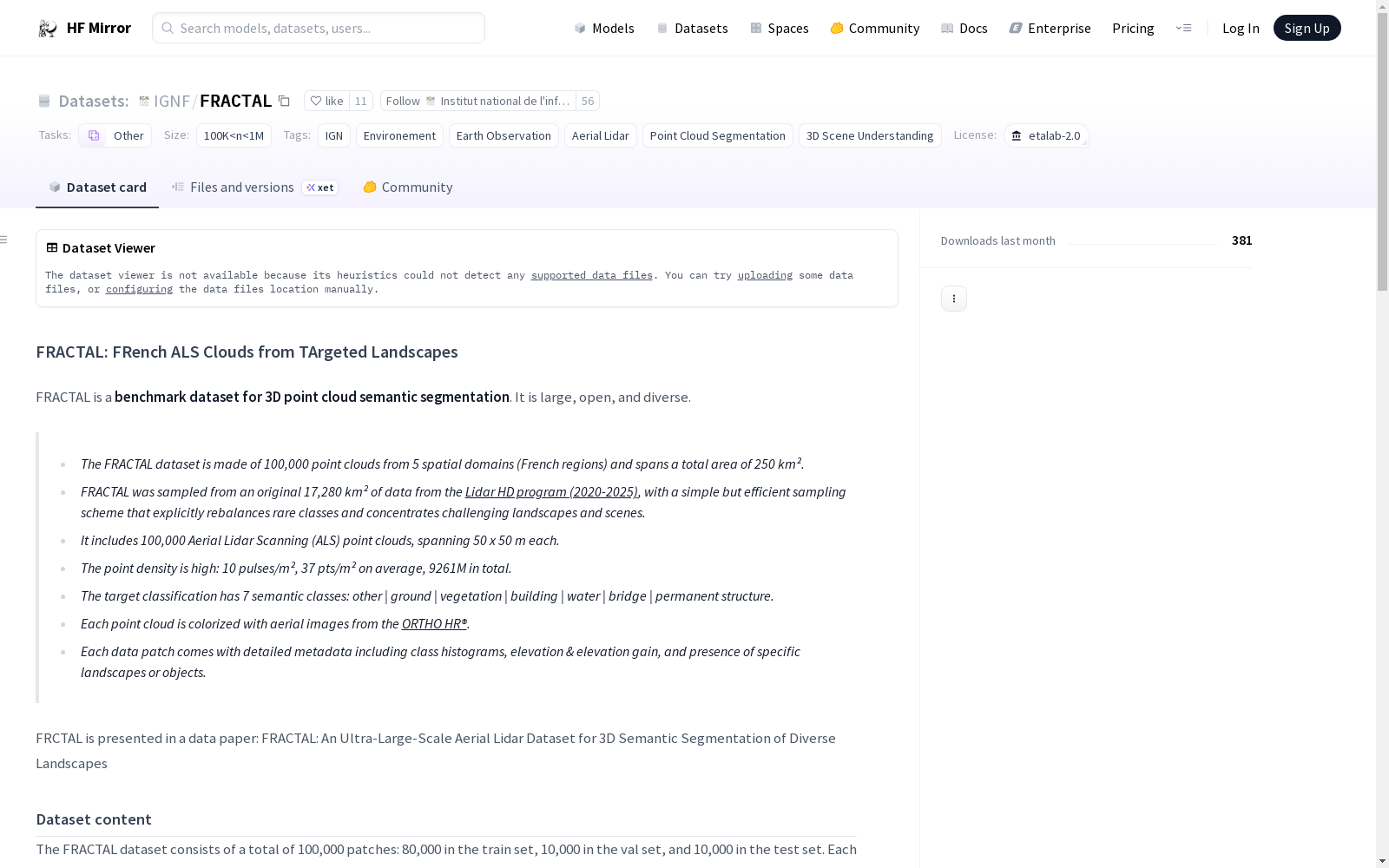Click the Aerial Lidar tag

pos(601,135)
